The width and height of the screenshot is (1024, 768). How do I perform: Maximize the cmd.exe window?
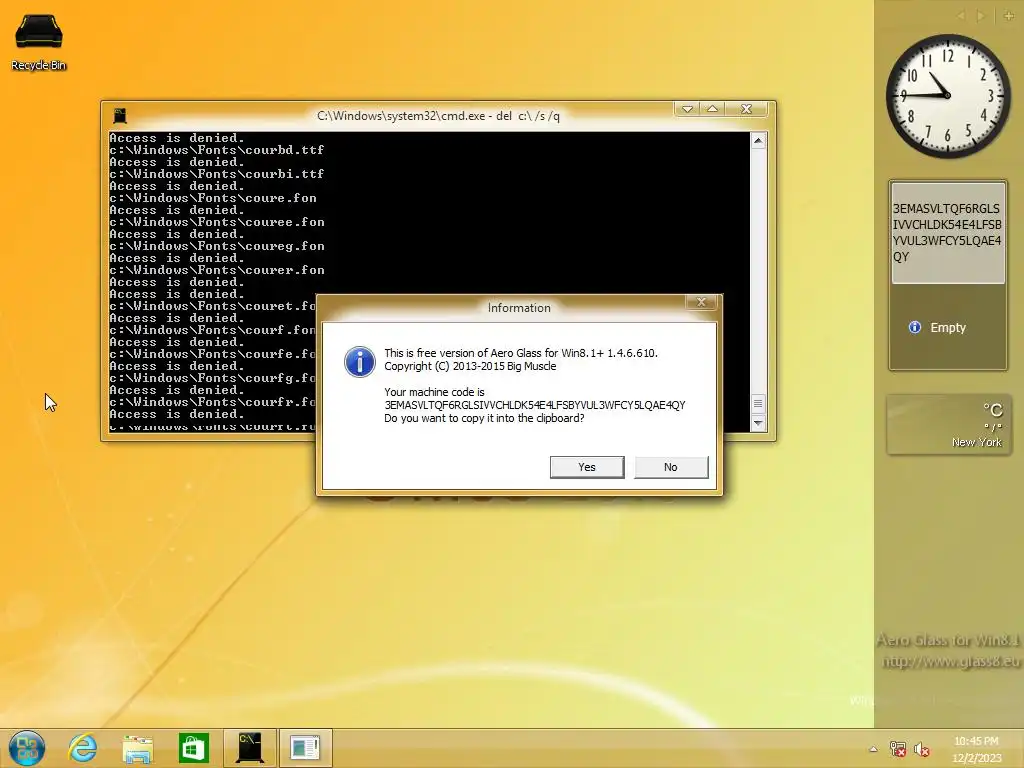tap(712, 109)
